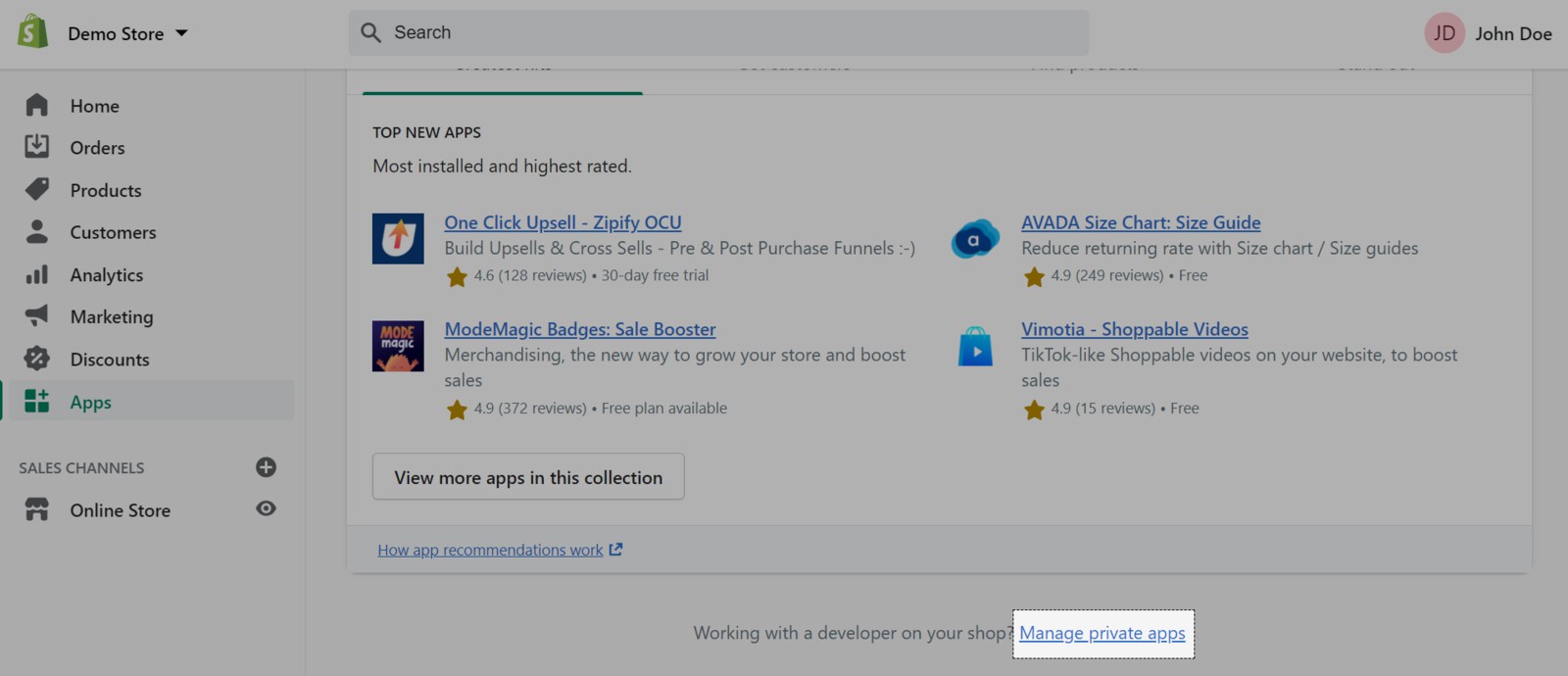This screenshot has width=1568, height=676.
Task: Click the Marketing megaphone icon
Action: tap(37, 315)
